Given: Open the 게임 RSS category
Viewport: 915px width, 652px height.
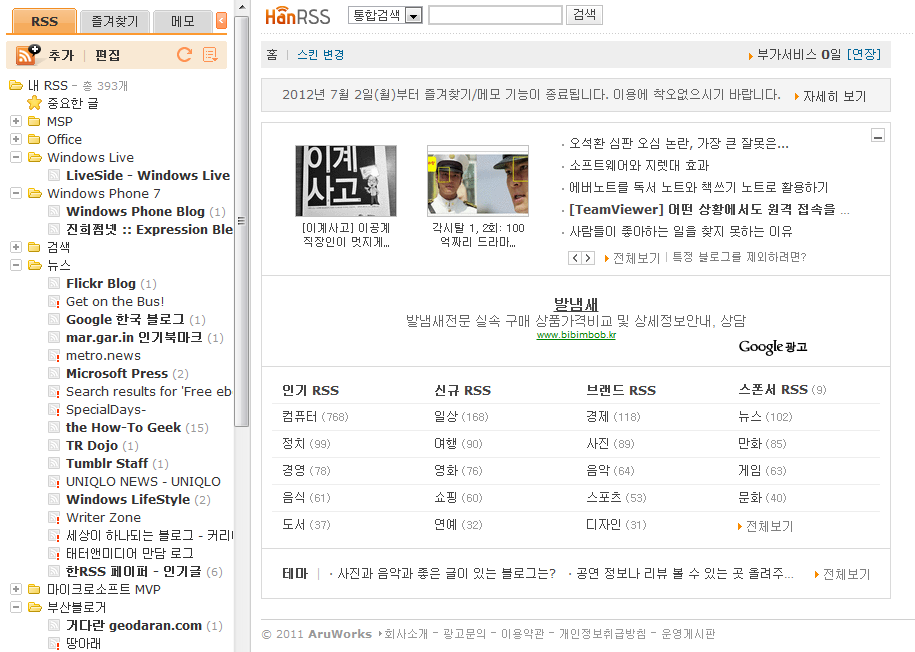Looking at the screenshot, I should pyautogui.click(x=750, y=470).
